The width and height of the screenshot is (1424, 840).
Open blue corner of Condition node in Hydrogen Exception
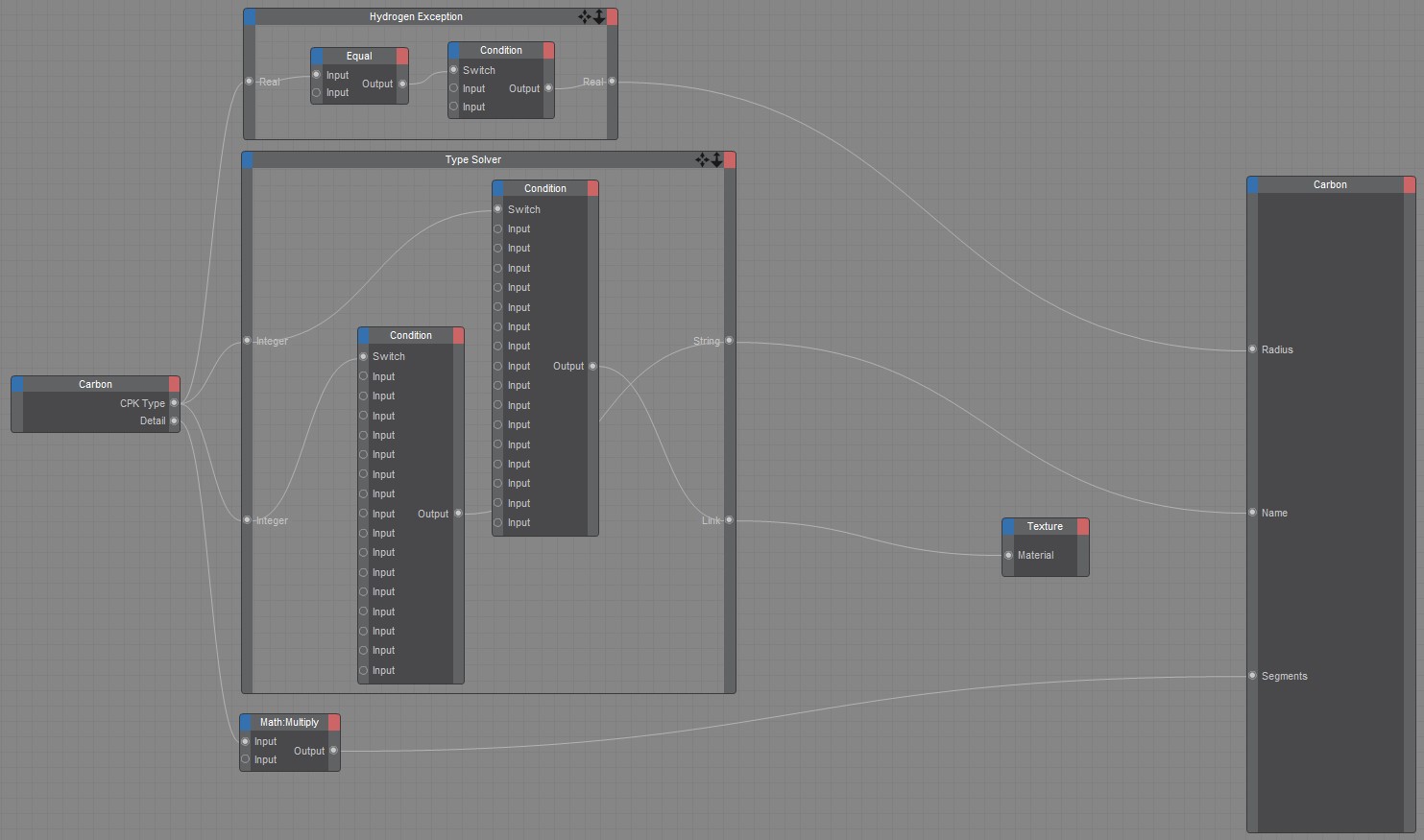pos(454,50)
